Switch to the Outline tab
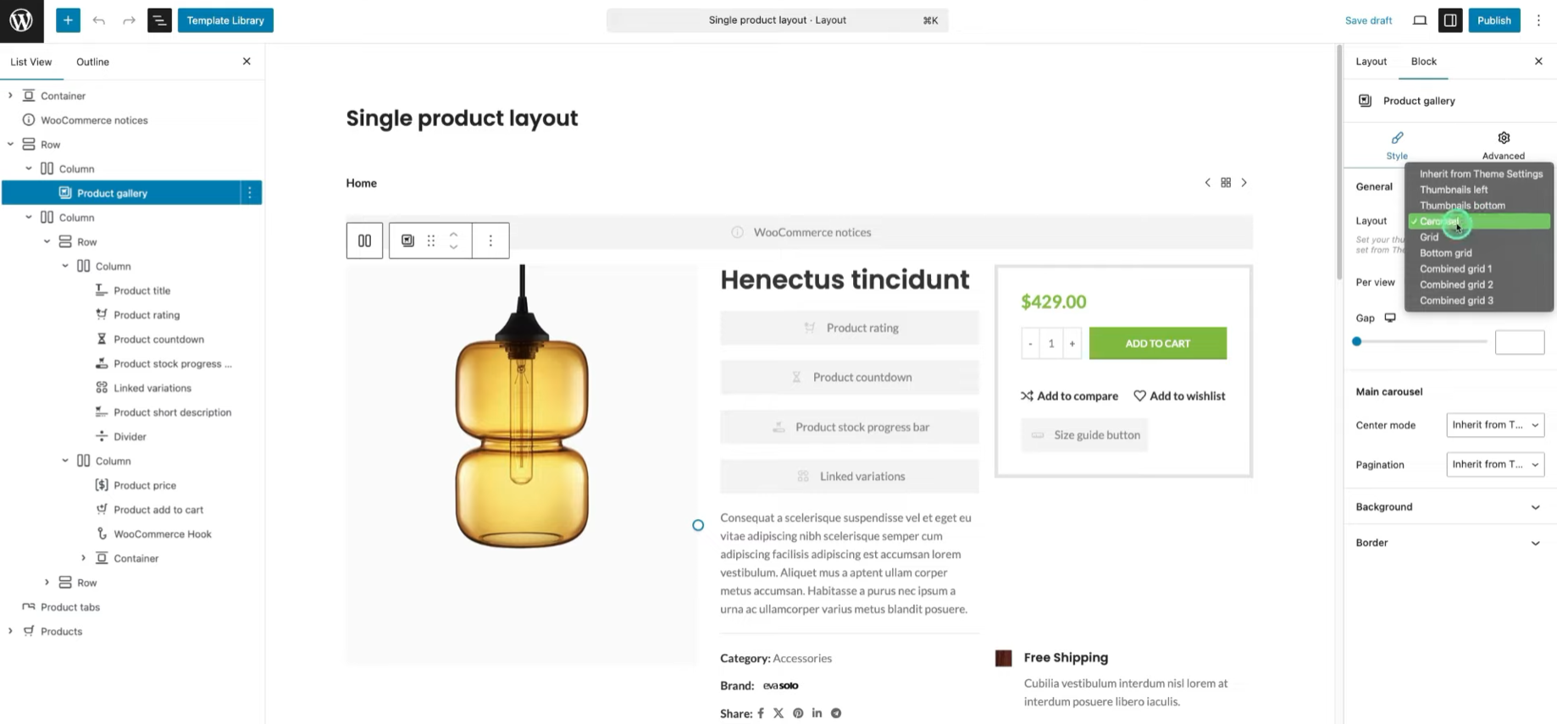The height and width of the screenshot is (724, 1568). coord(91,61)
